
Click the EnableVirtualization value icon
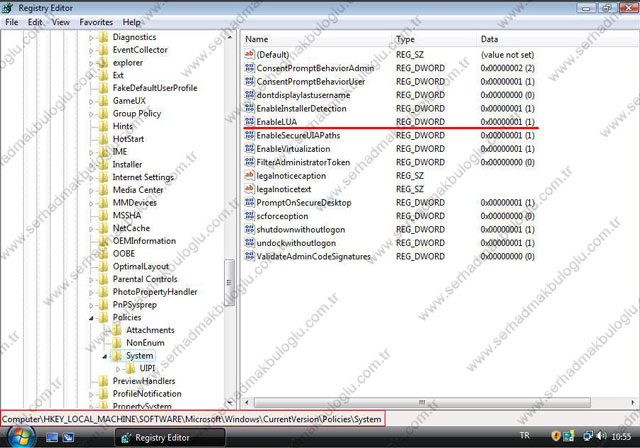point(249,149)
